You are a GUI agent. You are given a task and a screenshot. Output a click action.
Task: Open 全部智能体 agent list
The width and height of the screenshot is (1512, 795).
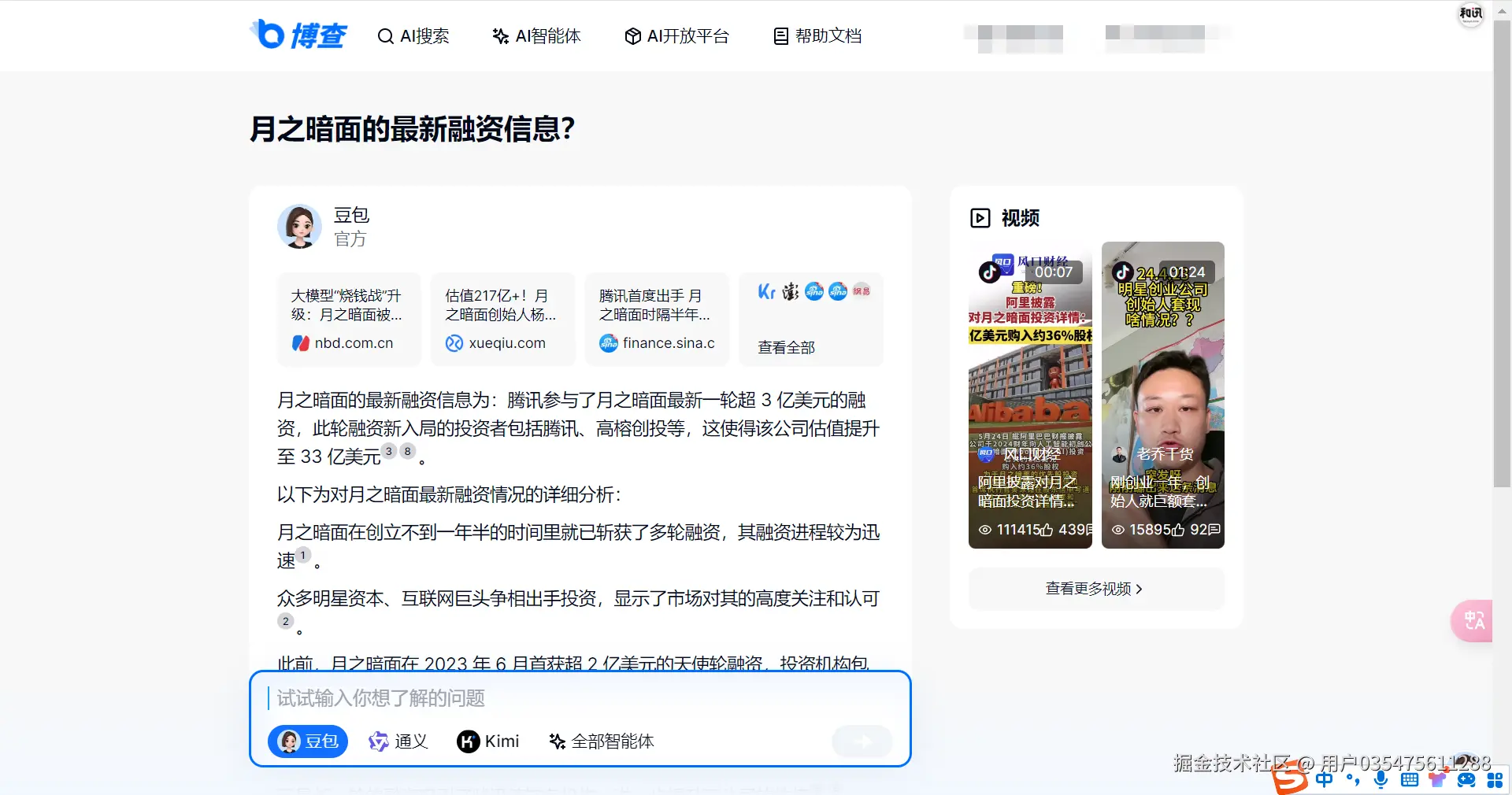pos(602,741)
